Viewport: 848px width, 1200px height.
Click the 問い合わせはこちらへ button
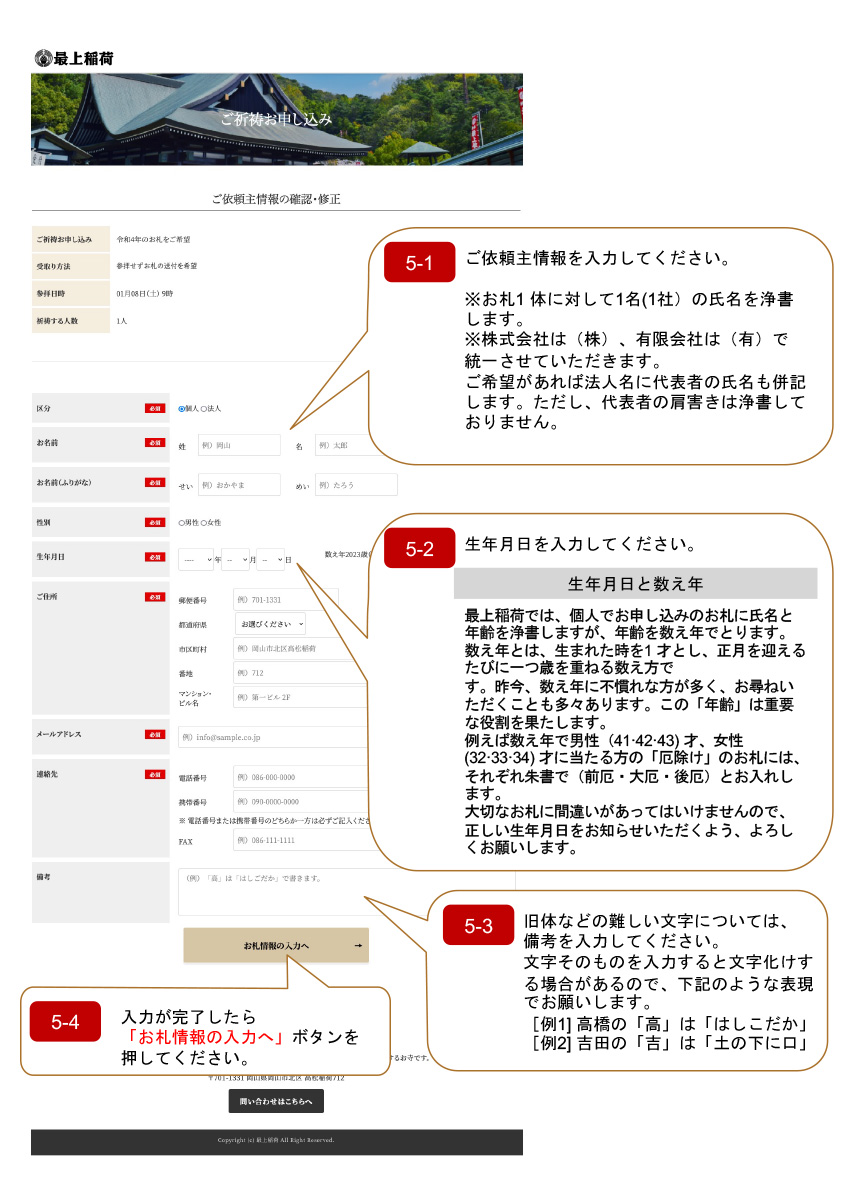pyautogui.click(x=276, y=1101)
